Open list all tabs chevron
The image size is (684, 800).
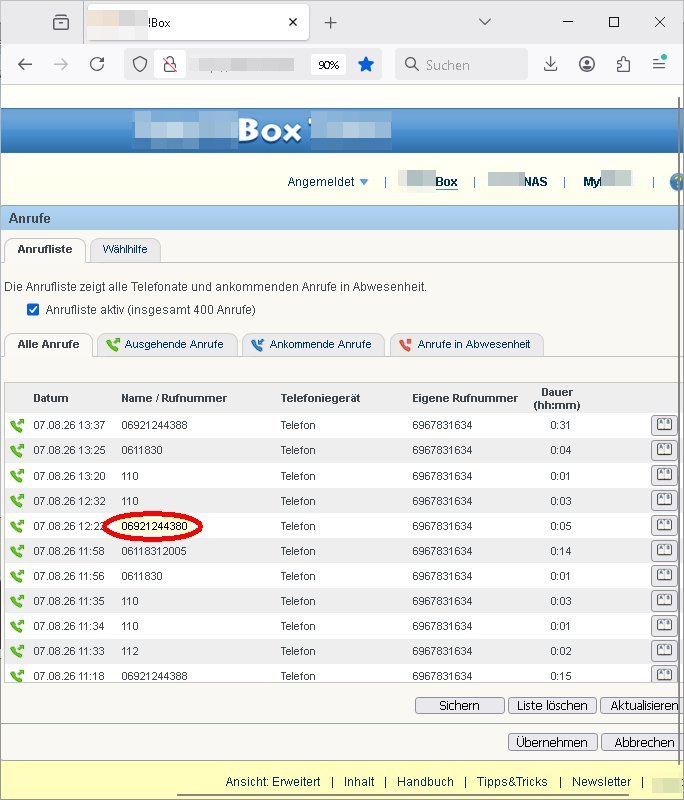click(485, 22)
